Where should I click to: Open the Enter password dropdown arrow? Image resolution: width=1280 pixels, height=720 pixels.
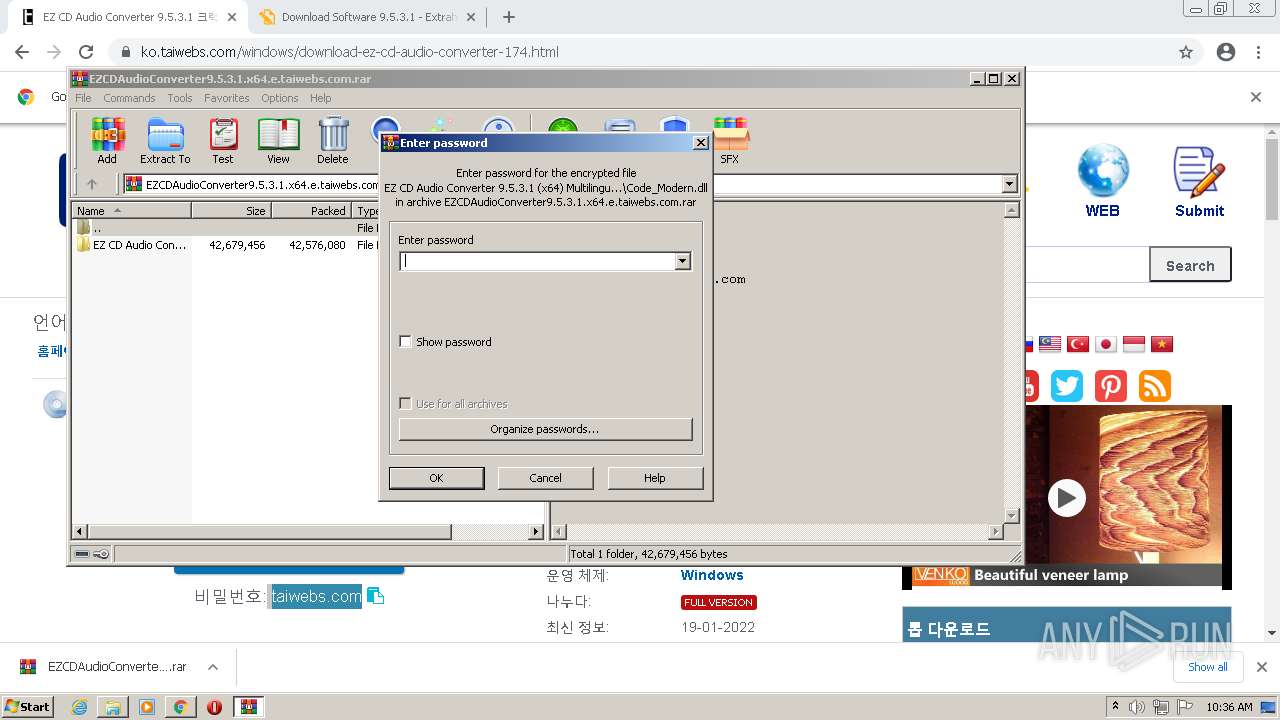pyautogui.click(x=682, y=261)
